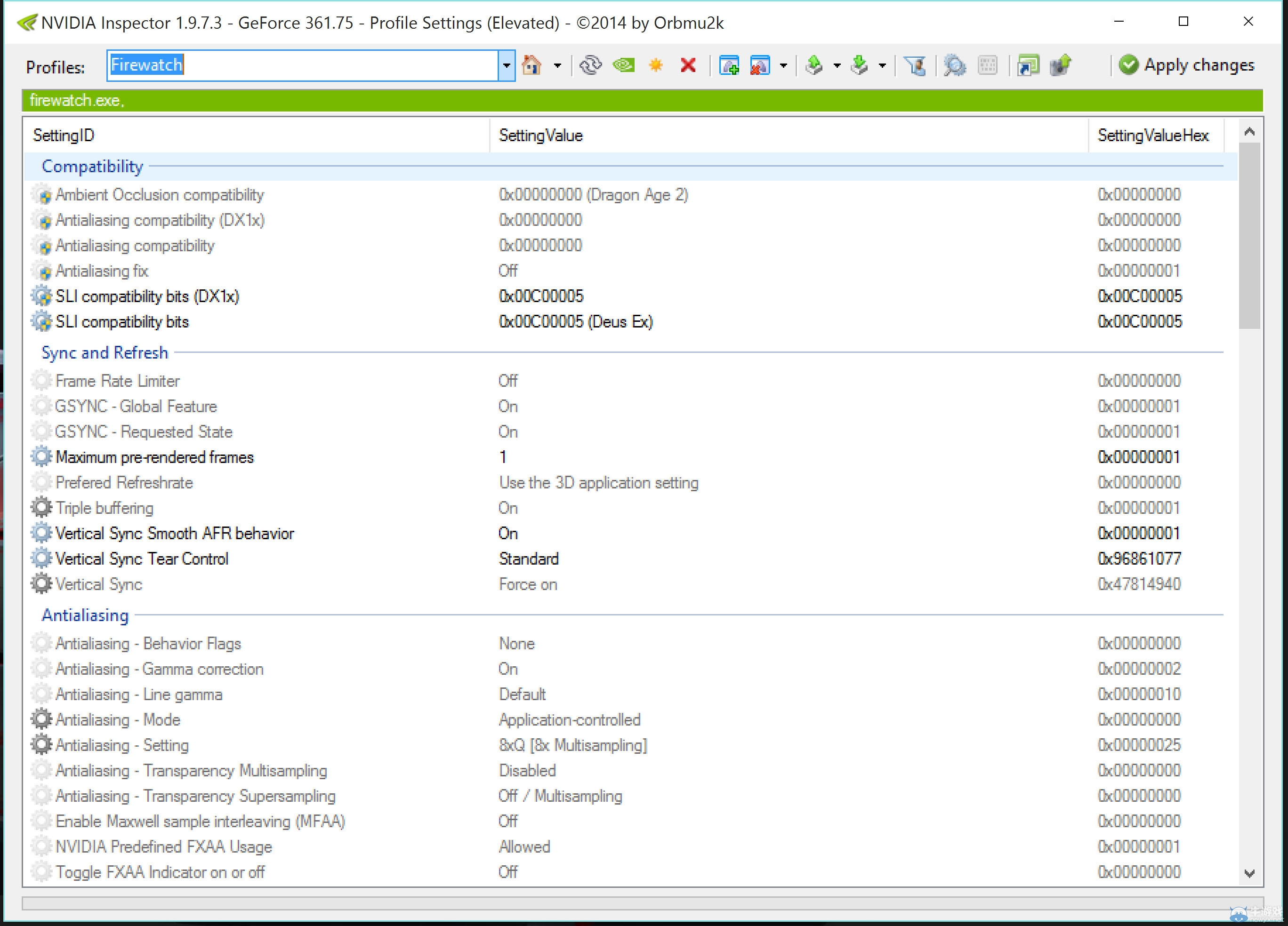Open the dropdown next to remove application icon
Viewport: 1288px width, 926px height.
[783, 66]
